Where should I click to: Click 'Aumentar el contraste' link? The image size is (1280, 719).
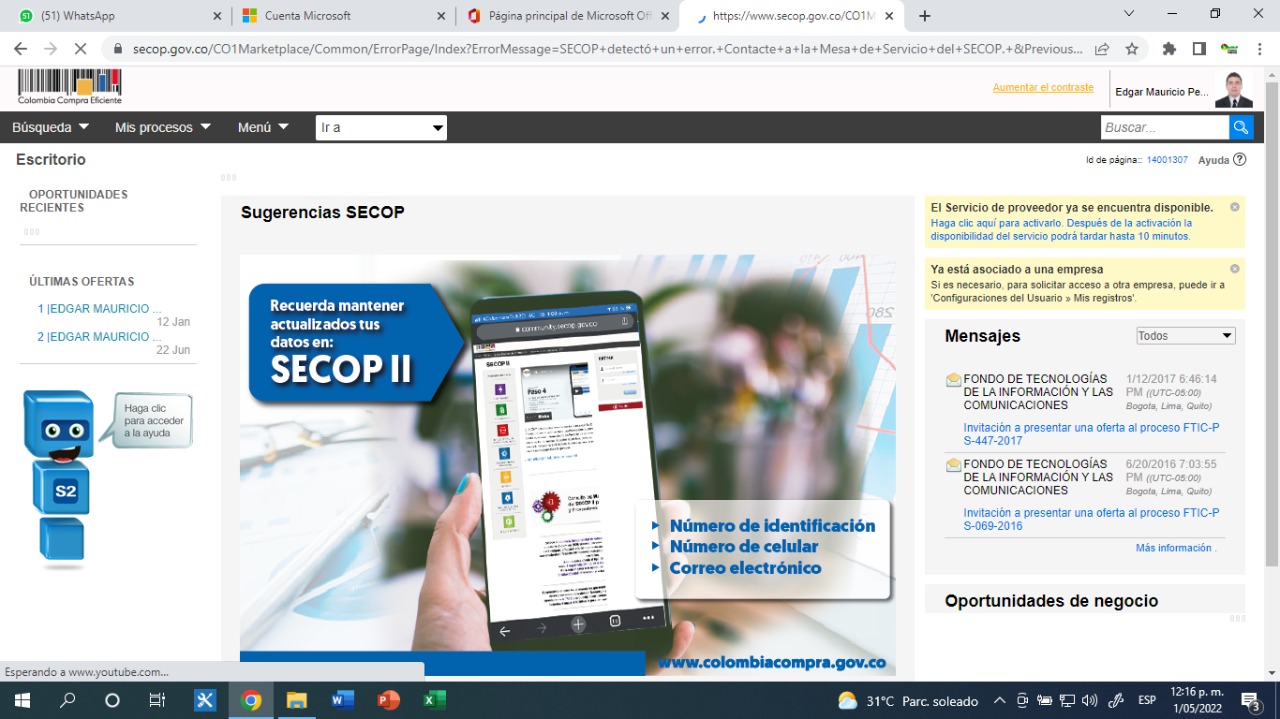(x=1043, y=88)
